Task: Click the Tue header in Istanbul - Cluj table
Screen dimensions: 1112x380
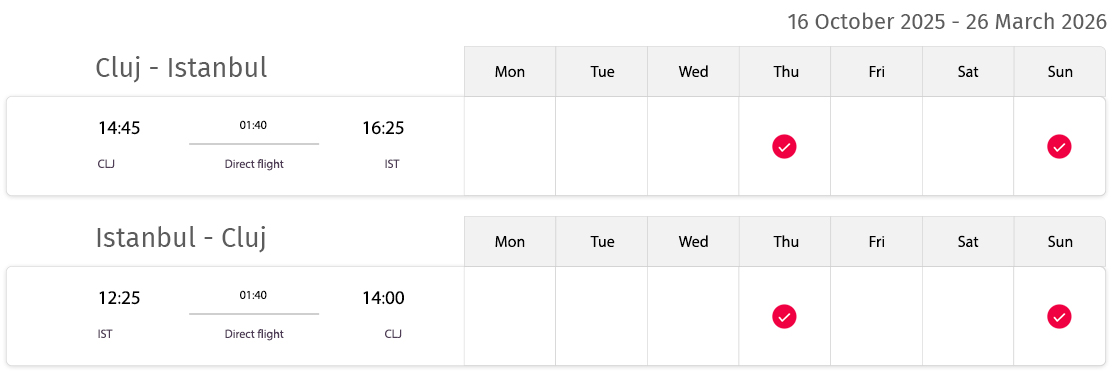Action: (601, 242)
